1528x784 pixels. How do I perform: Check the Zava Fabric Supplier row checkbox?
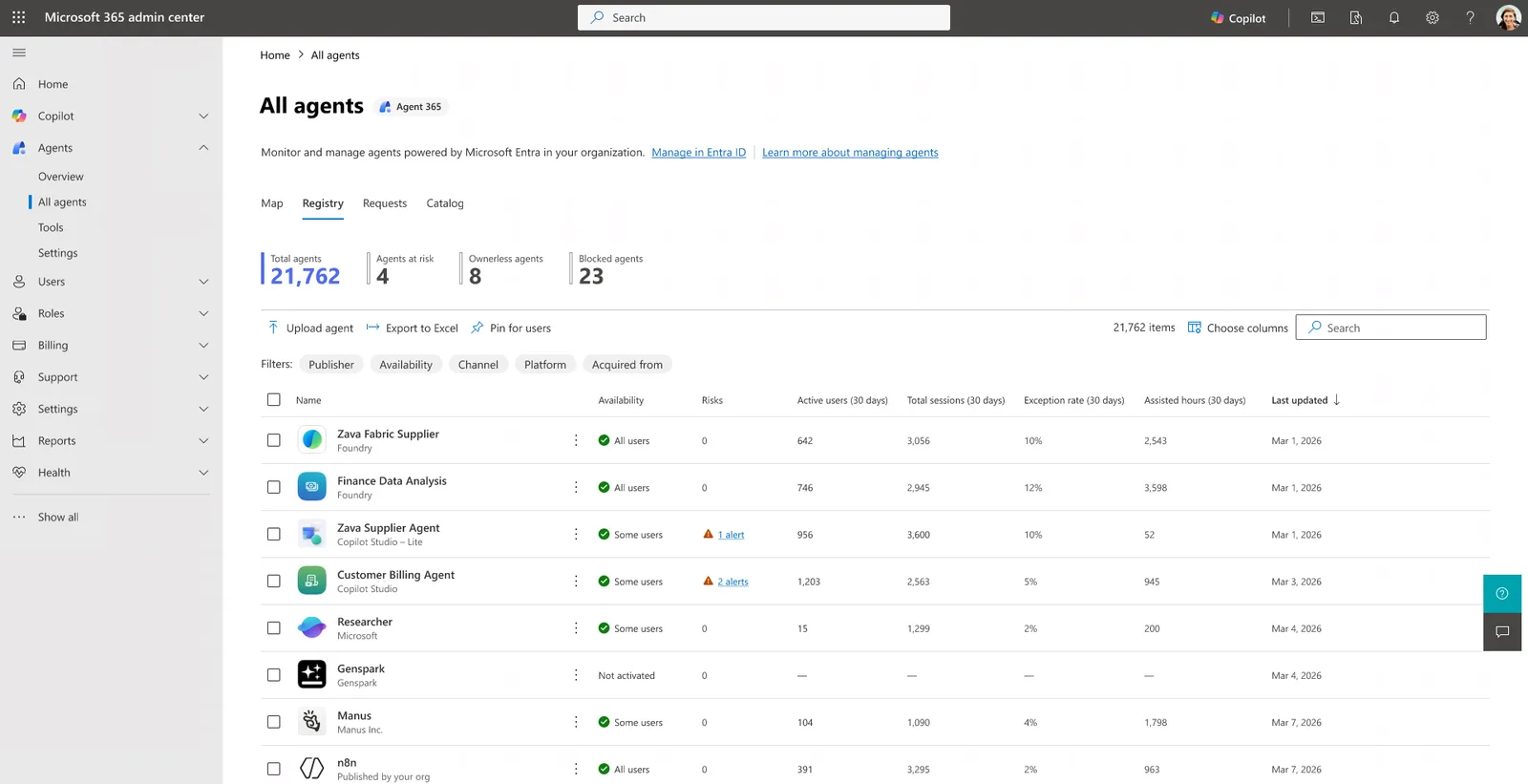click(274, 440)
